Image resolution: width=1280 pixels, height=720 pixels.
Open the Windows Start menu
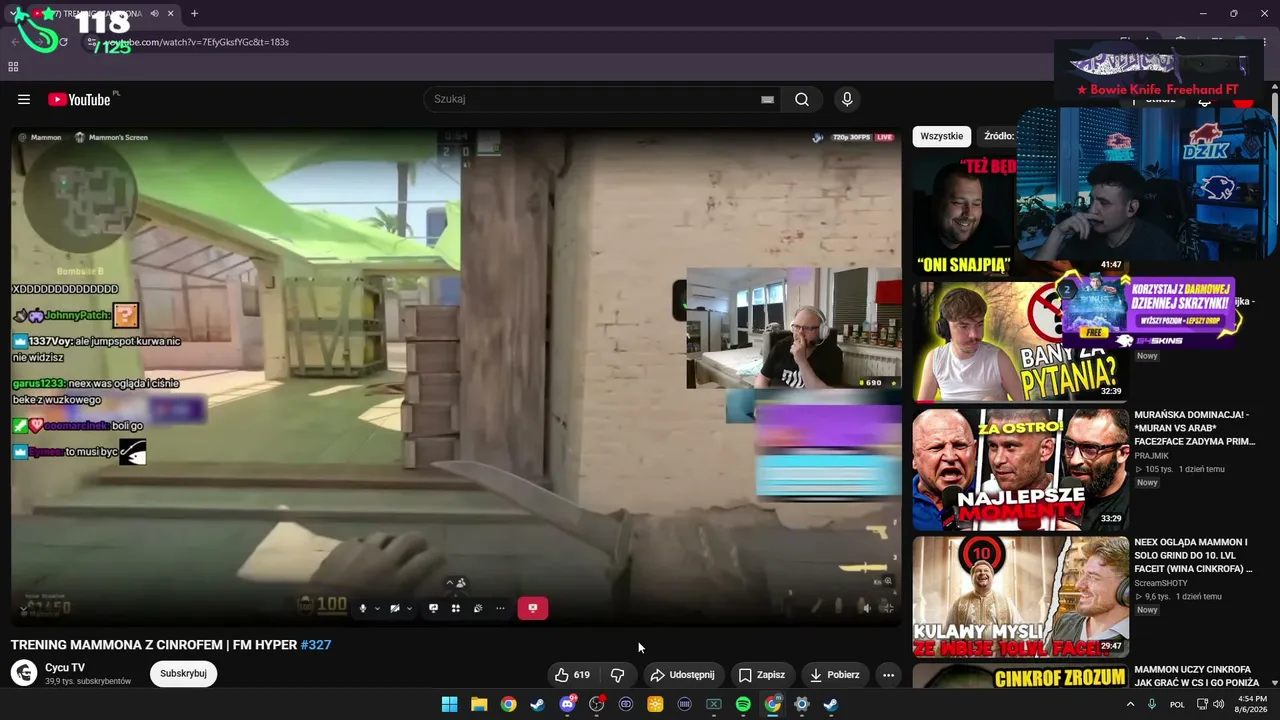[450, 704]
